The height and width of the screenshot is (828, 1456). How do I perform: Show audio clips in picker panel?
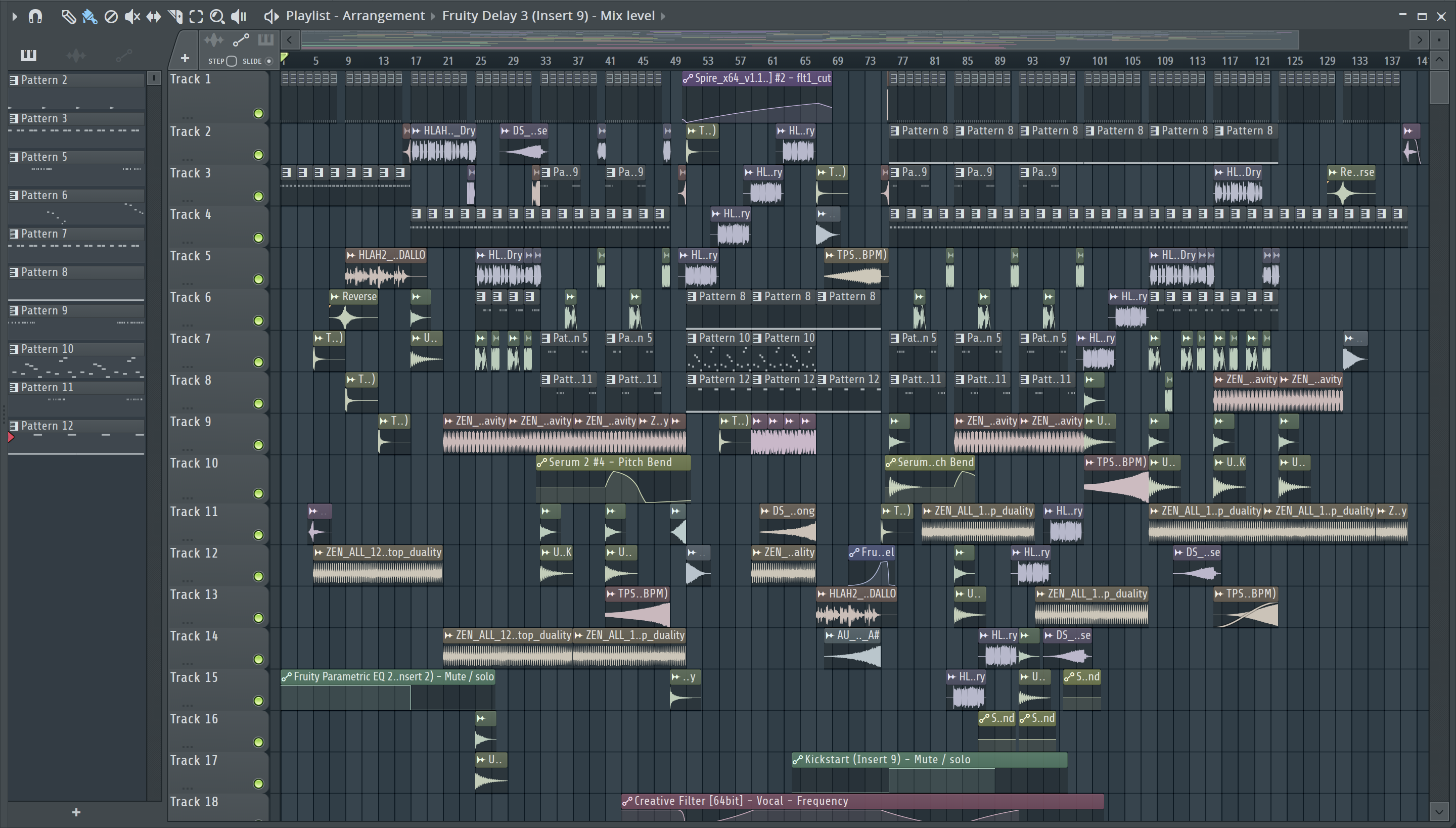76,55
